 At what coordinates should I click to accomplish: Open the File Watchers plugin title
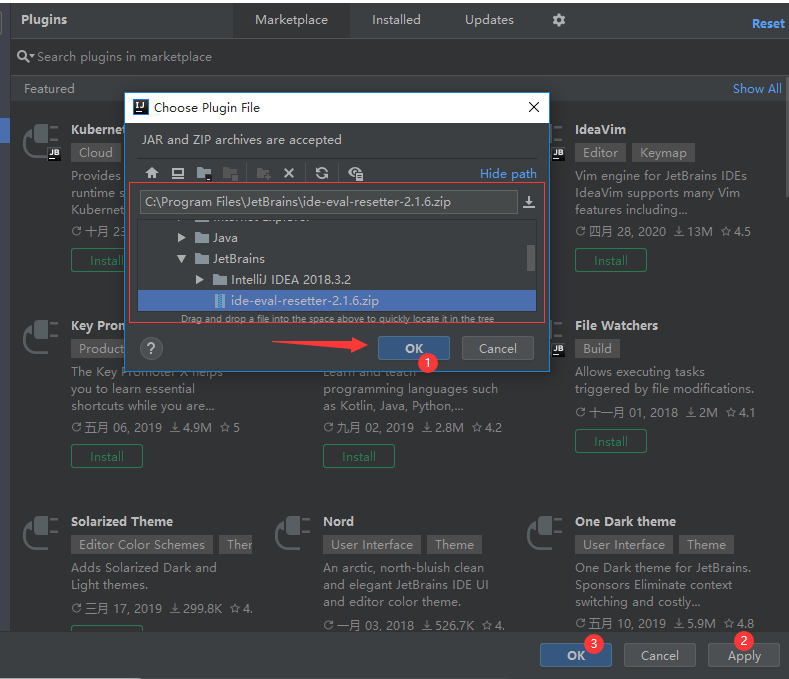point(616,326)
